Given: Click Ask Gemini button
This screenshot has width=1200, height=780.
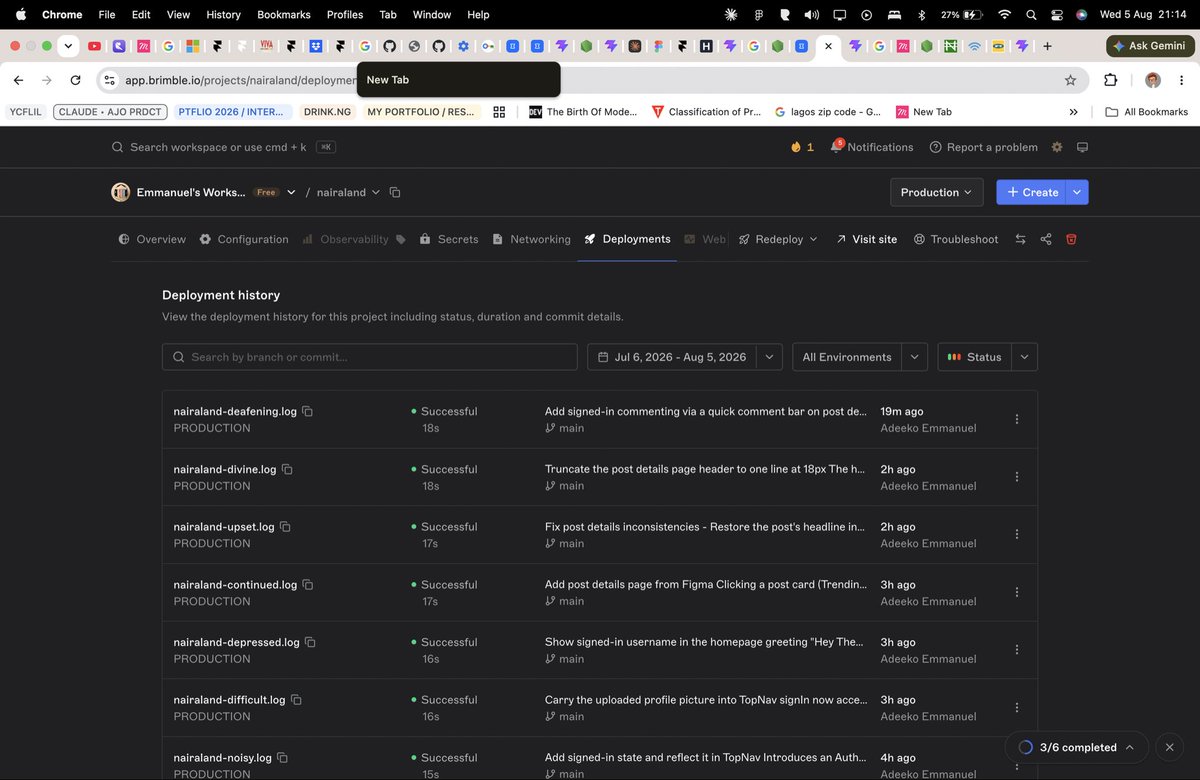Looking at the screenshot, I should (1149, 46).
